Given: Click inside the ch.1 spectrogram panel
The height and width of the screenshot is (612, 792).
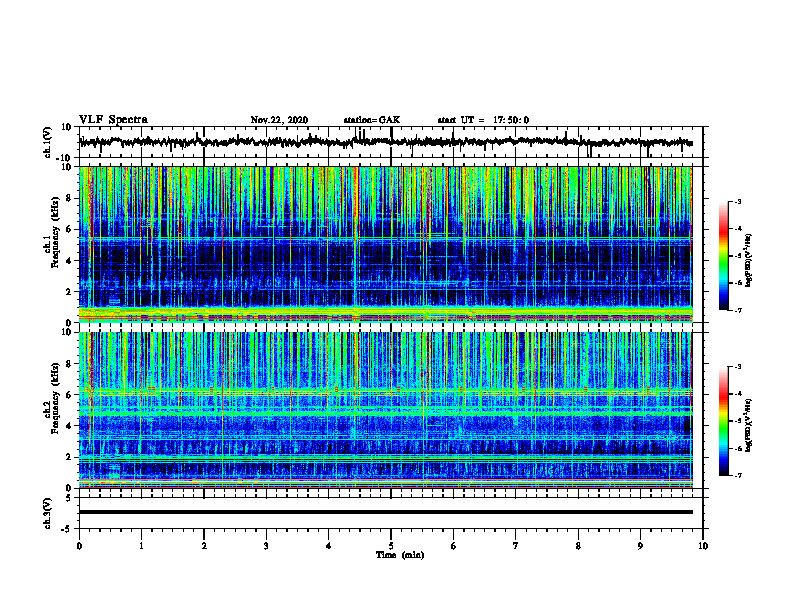Looking at the screenshot, I should pos(385,244).
